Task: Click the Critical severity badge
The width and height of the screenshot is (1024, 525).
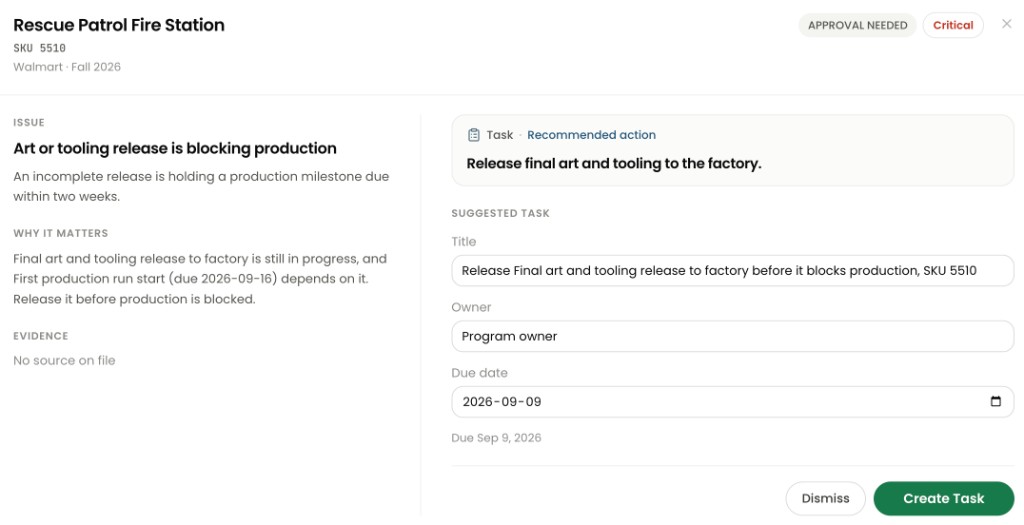Action: (x=953, y=25)
